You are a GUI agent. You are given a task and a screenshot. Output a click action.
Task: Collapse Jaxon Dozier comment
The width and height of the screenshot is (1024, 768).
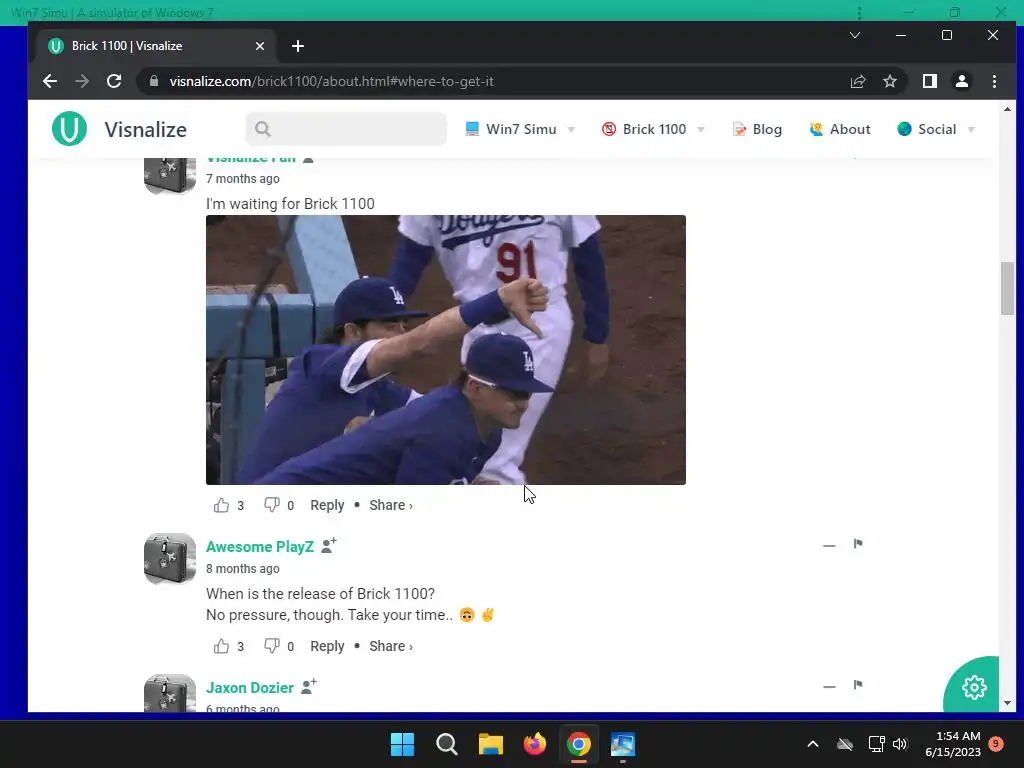click(829, 686)
